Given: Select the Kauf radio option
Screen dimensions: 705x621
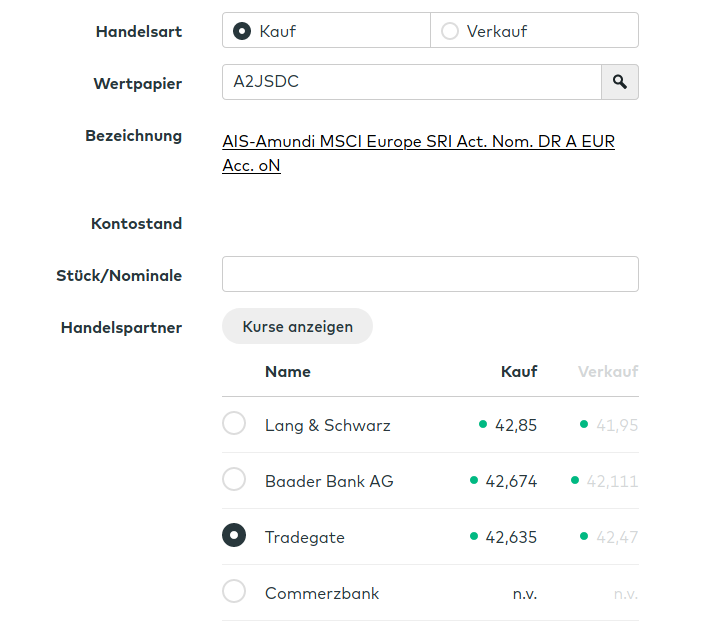Looking at the screenshot, I should [x=242, y=31].
